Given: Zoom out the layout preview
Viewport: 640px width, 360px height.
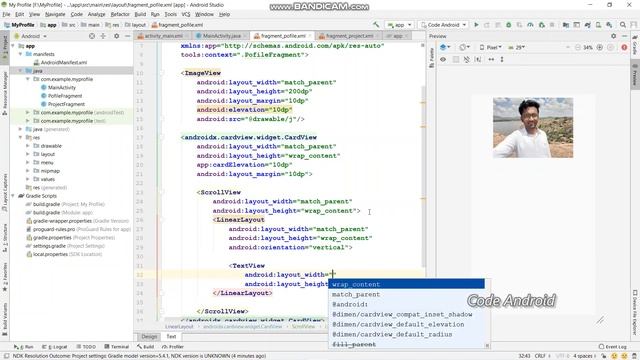Looking at the screenshot, I should [x=578, y=47].
